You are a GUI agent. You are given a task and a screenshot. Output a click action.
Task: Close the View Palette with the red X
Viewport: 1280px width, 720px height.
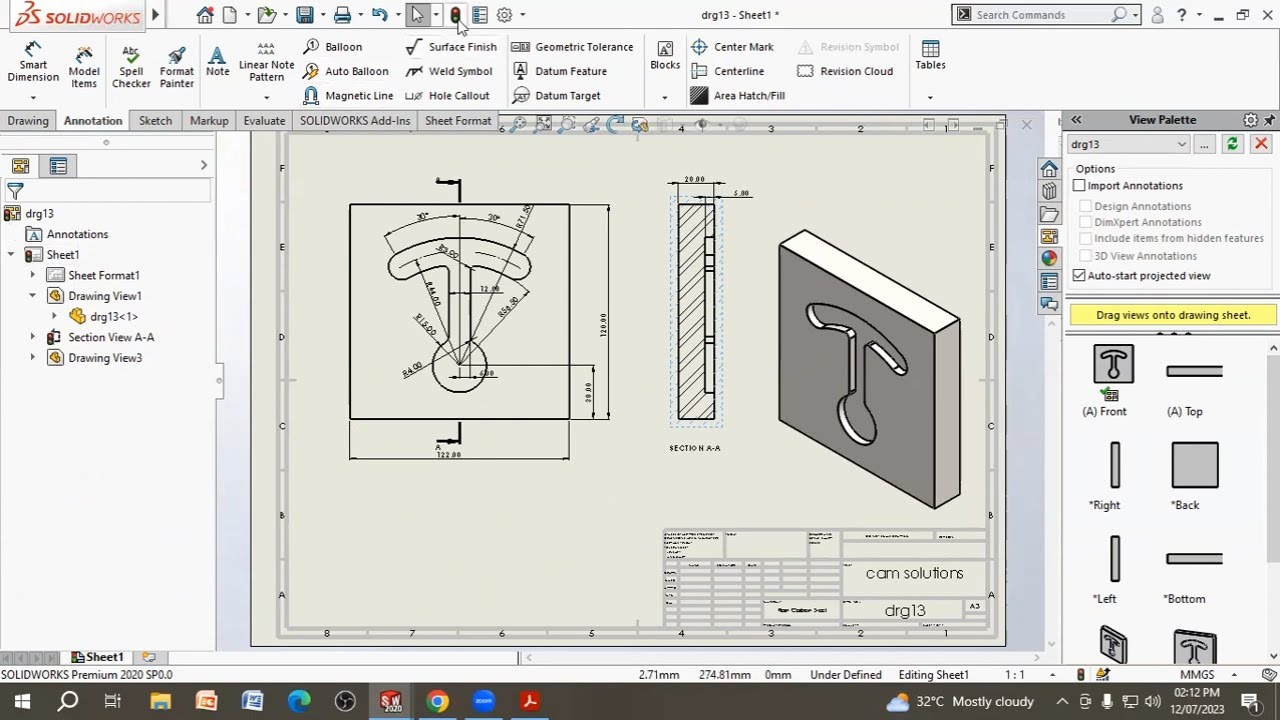pos(1261,144)
